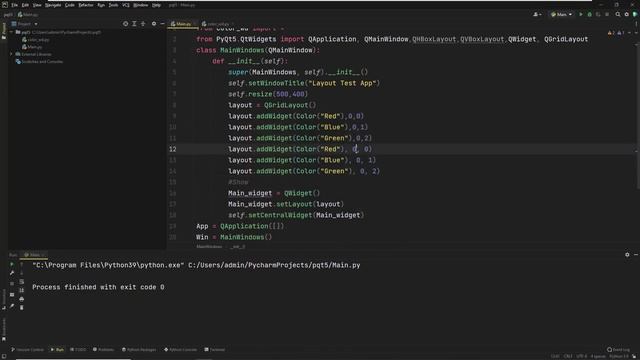Click the Debug bug icon in toolbar

click(x=589, y=14)
